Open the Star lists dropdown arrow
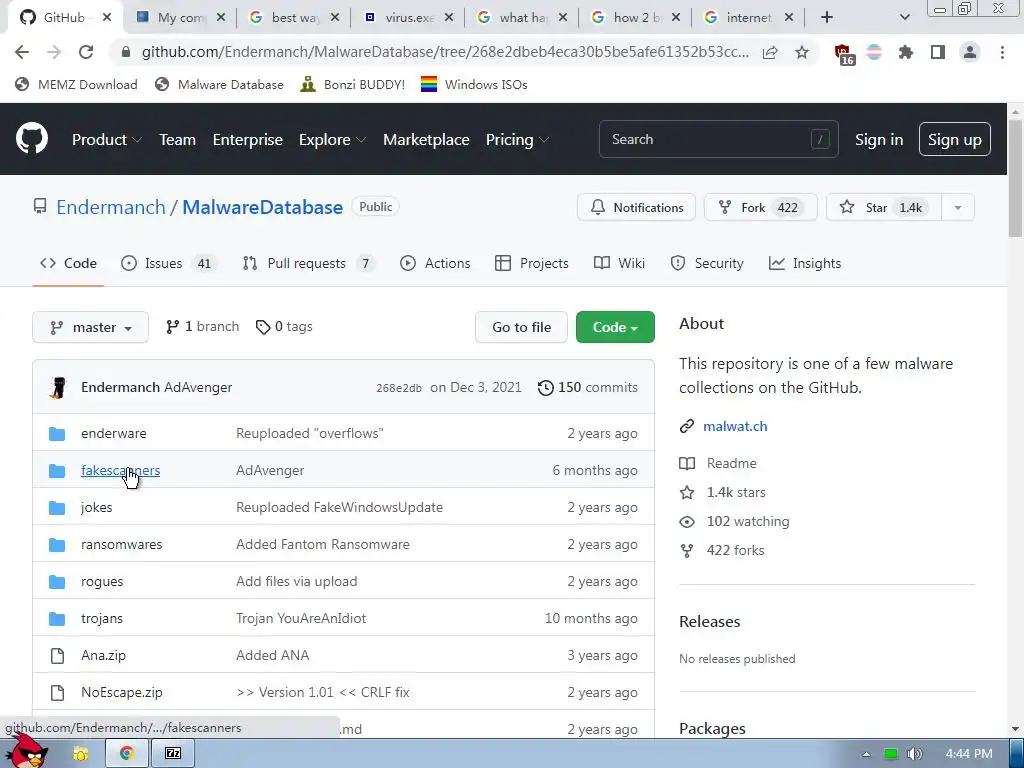This screenshot has height=768, width=1024. (958, 208)
